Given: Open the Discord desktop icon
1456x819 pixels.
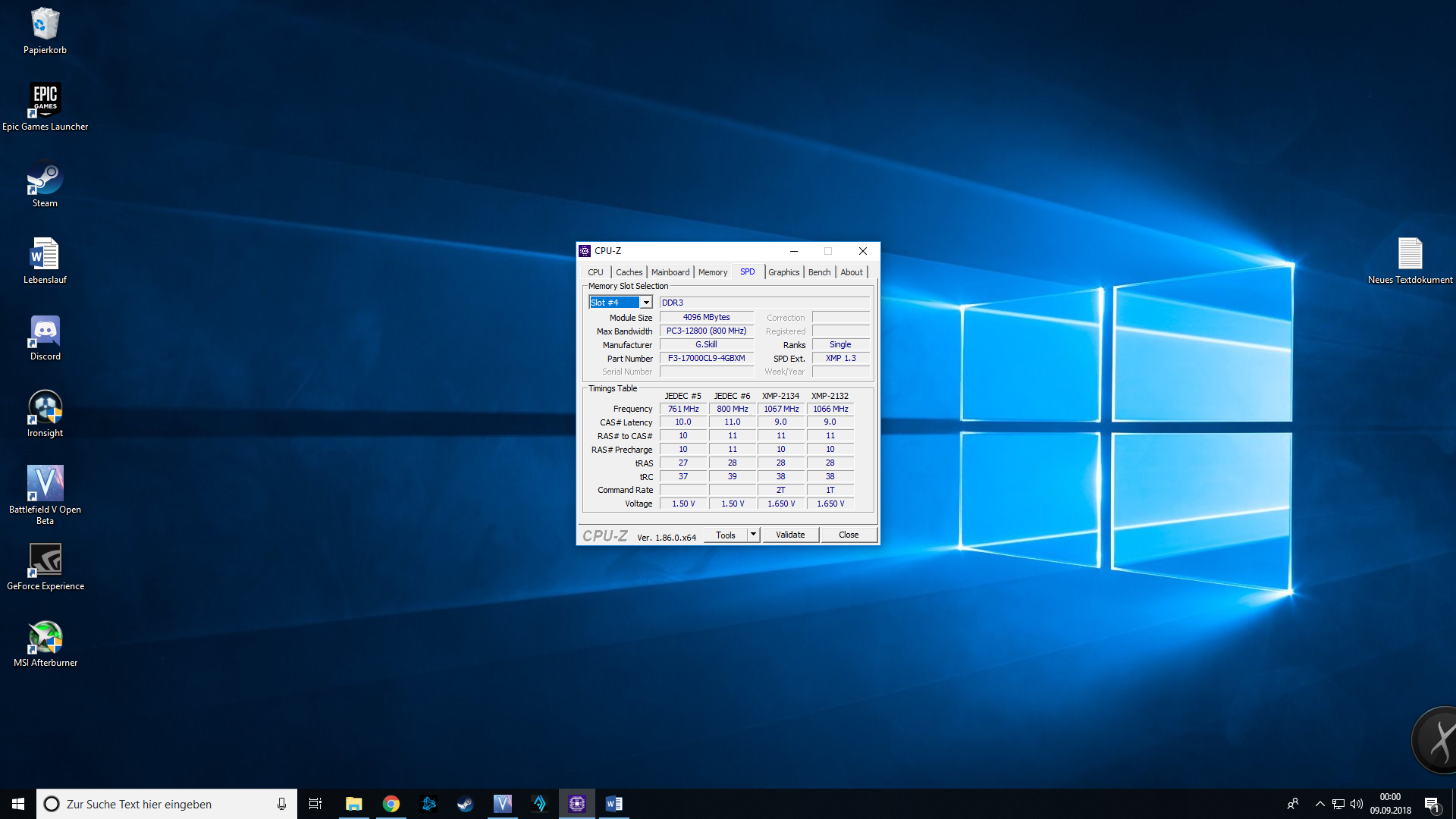Looking at the screenshot, I should coord(45,331).
